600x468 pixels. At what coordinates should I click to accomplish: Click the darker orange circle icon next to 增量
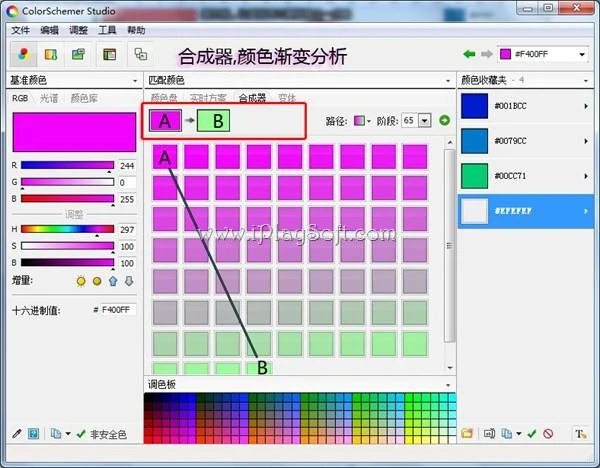coord(97,281)
